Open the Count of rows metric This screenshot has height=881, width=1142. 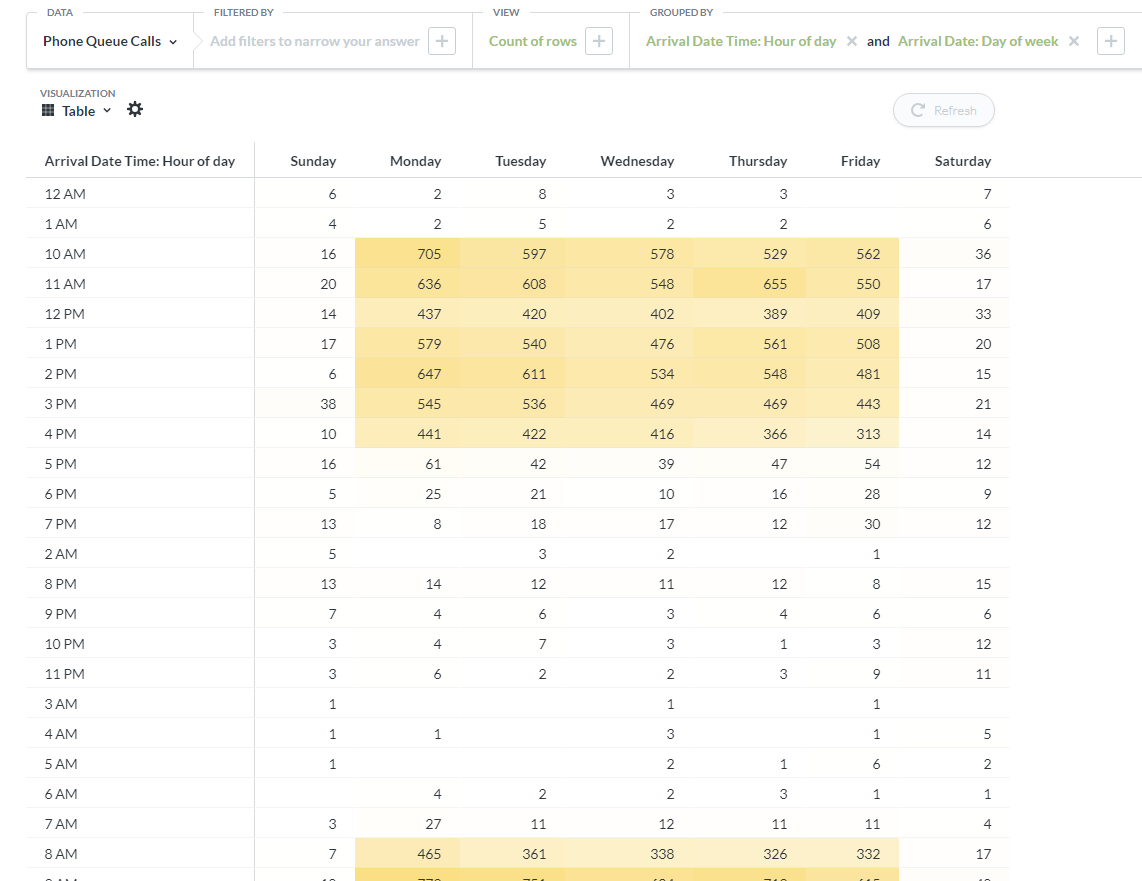tap(532, 41)
